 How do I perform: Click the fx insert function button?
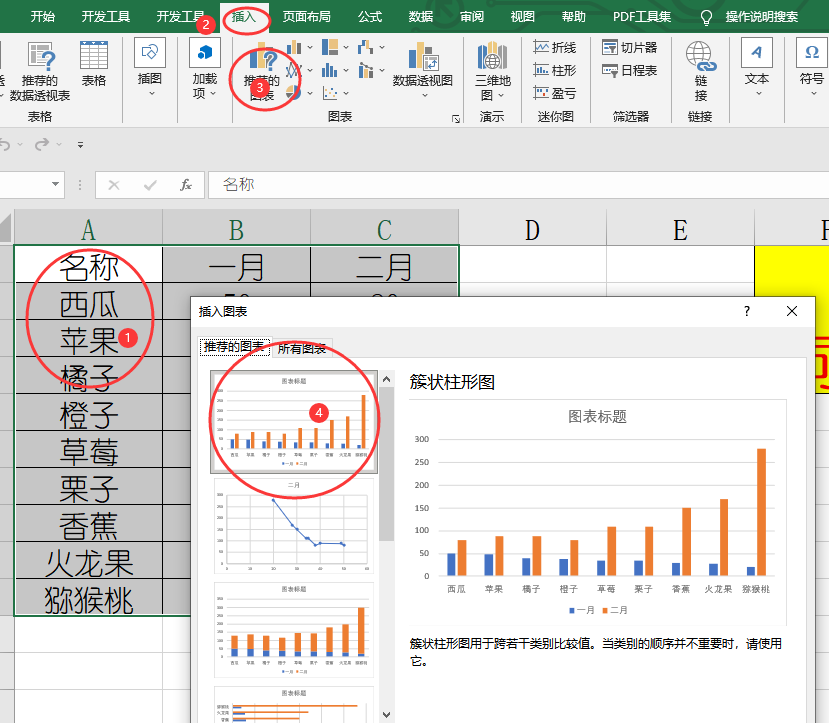[186, 185]
